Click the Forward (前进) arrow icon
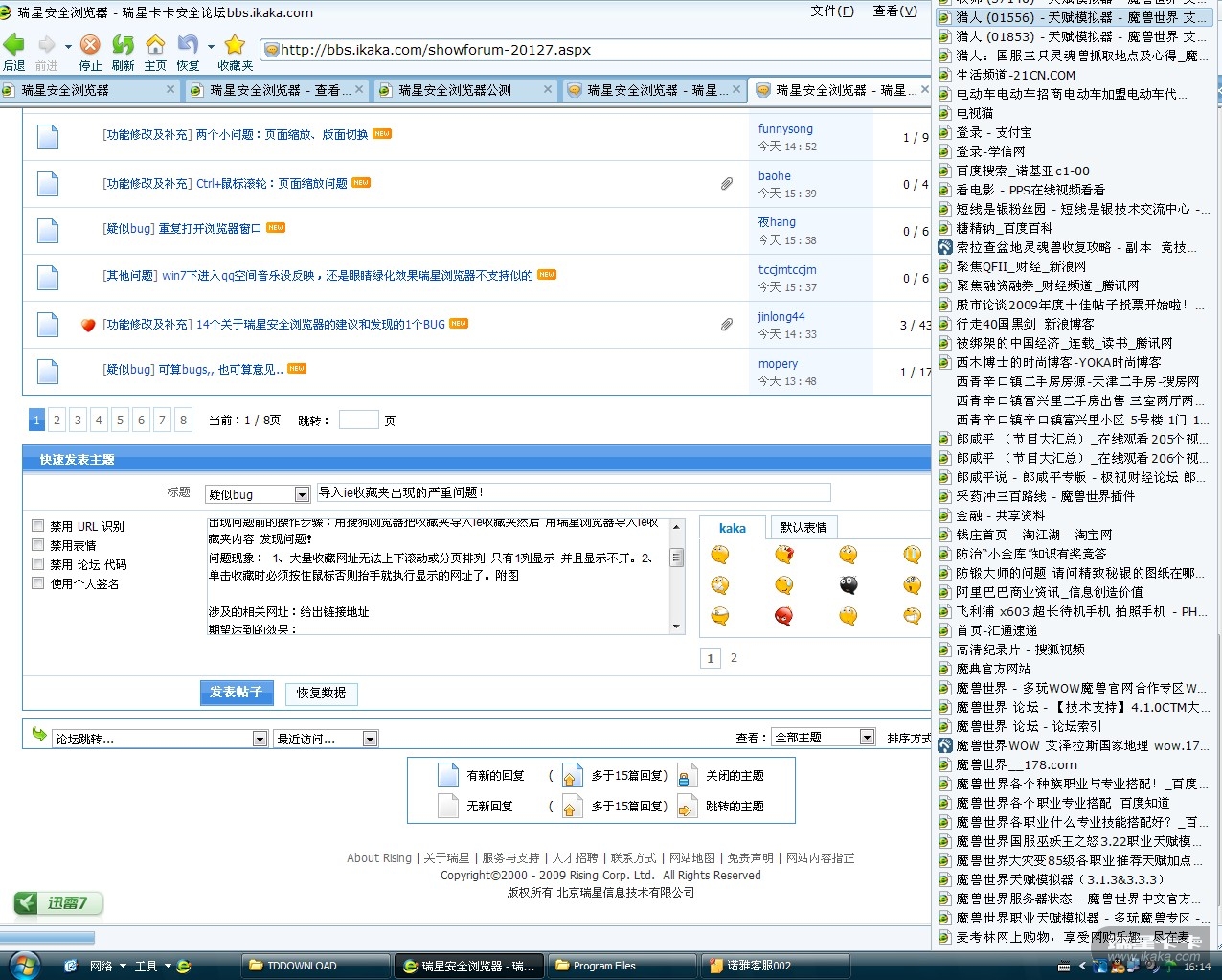 (46, 44)
